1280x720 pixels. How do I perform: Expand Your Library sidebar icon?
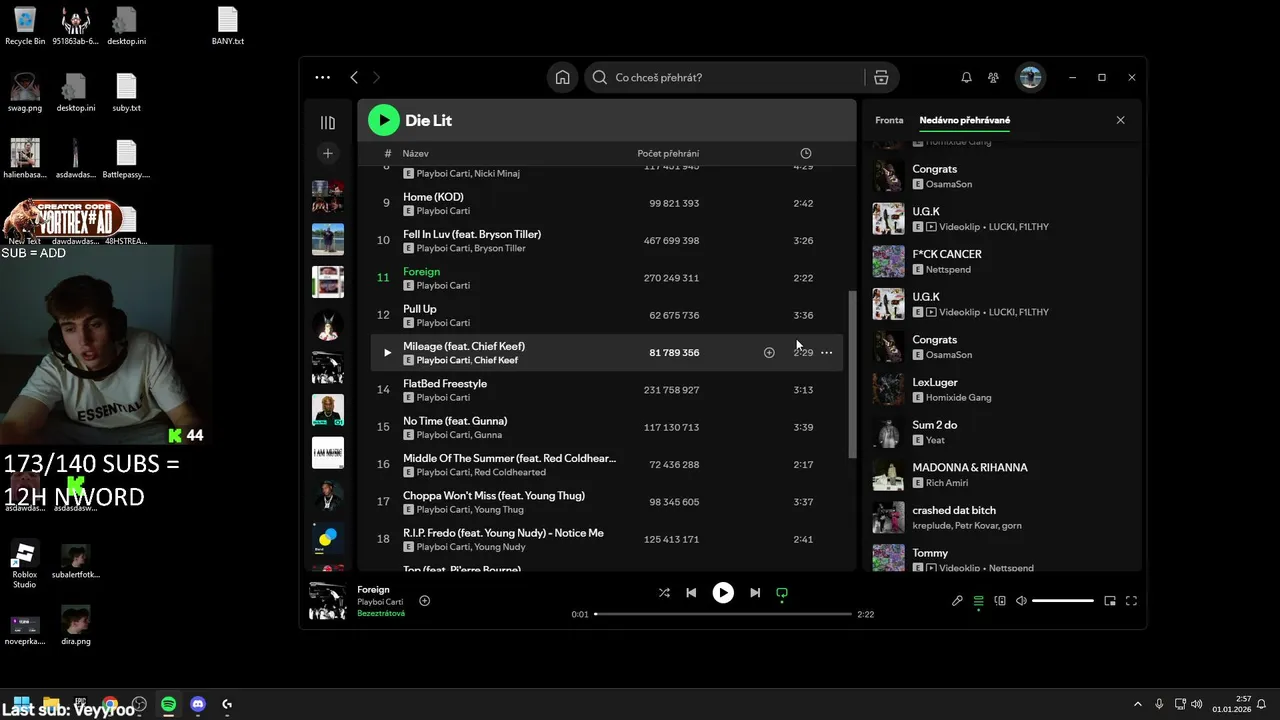[328, 122]
